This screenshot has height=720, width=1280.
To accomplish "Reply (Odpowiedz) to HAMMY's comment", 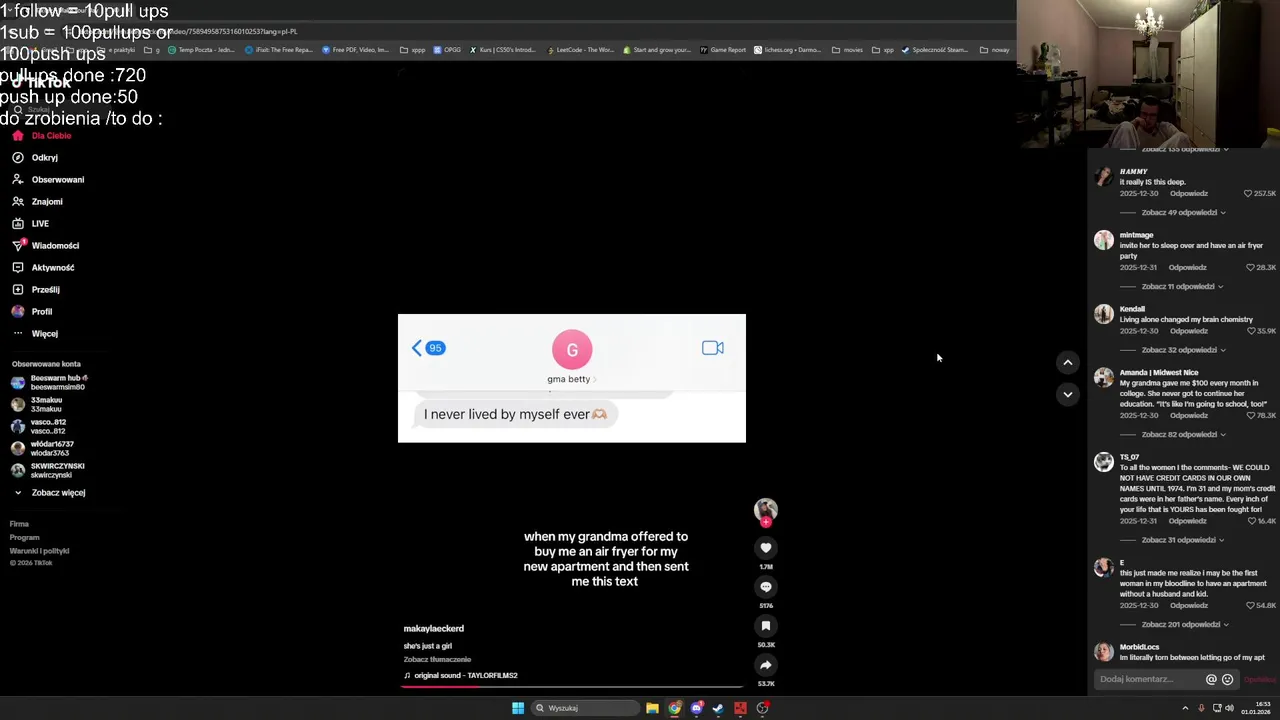I will point(1188,194).
